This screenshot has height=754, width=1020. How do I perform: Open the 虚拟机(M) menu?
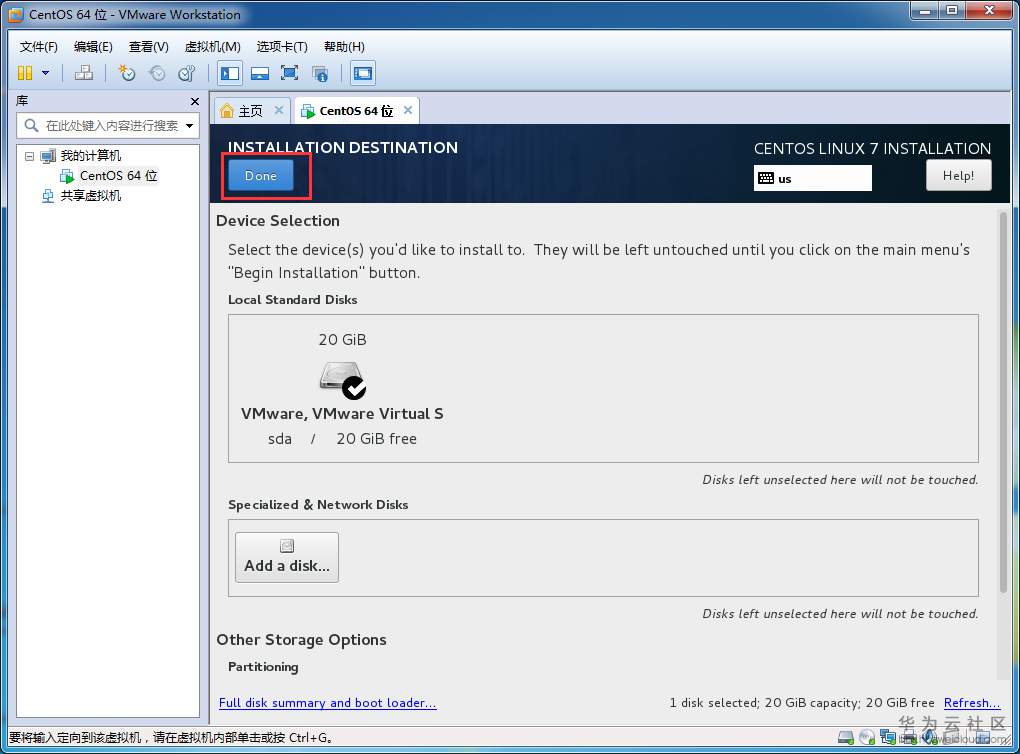pos(213,47)
